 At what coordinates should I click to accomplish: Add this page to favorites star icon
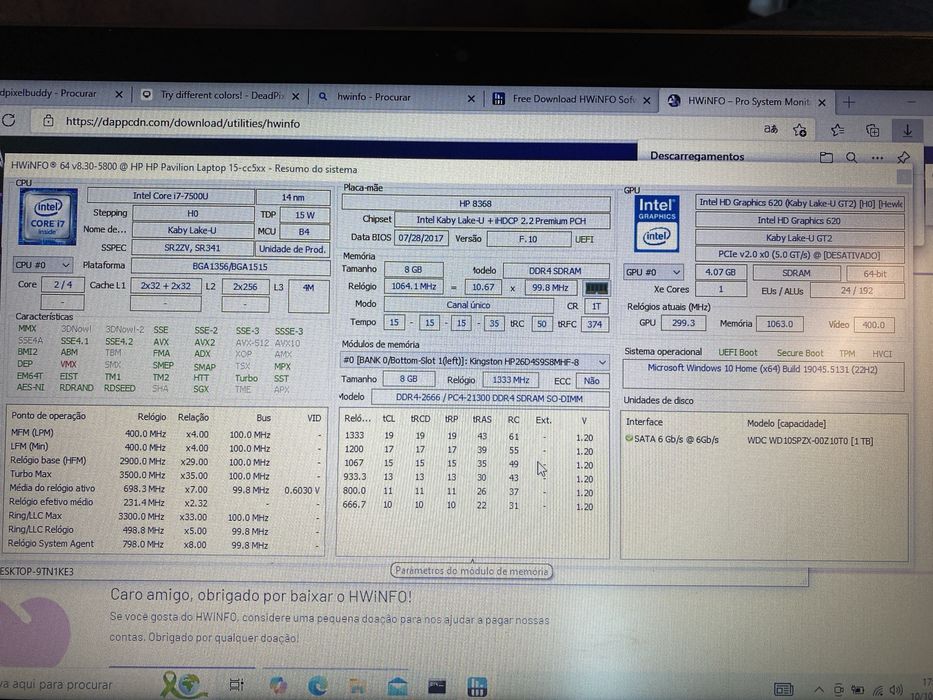click(800, 129)
